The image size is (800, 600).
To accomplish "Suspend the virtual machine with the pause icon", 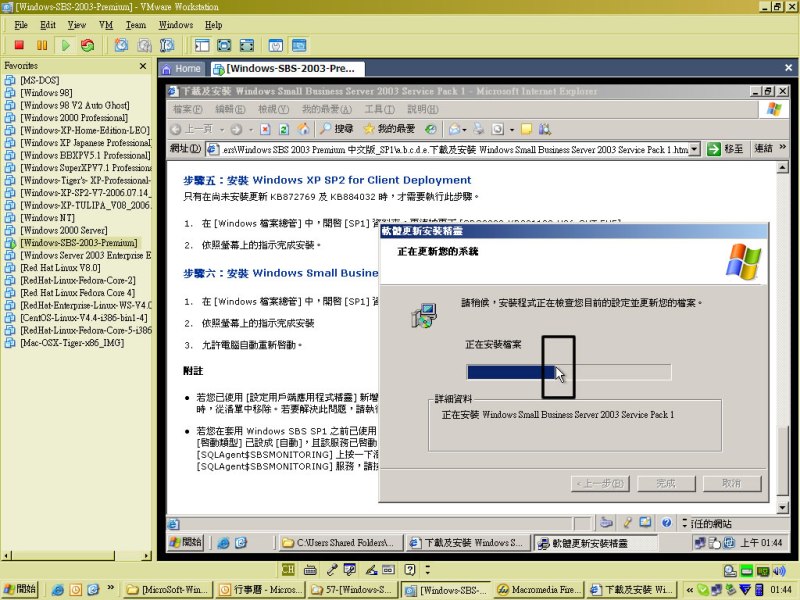I will tap(42, 45).
